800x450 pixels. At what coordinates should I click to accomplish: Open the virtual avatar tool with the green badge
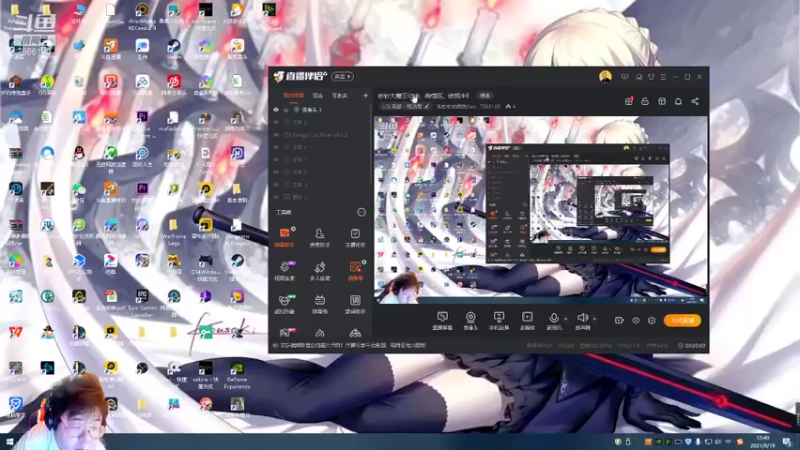pos(285,304)
